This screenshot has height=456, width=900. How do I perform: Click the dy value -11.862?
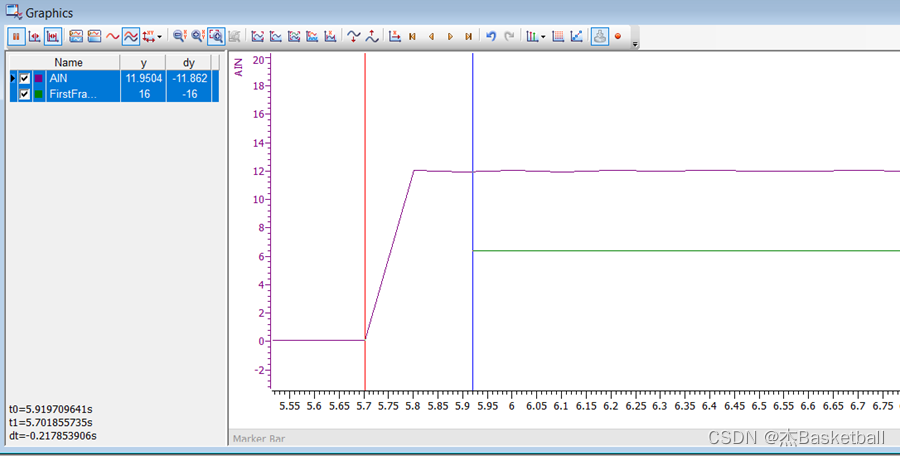189,78
